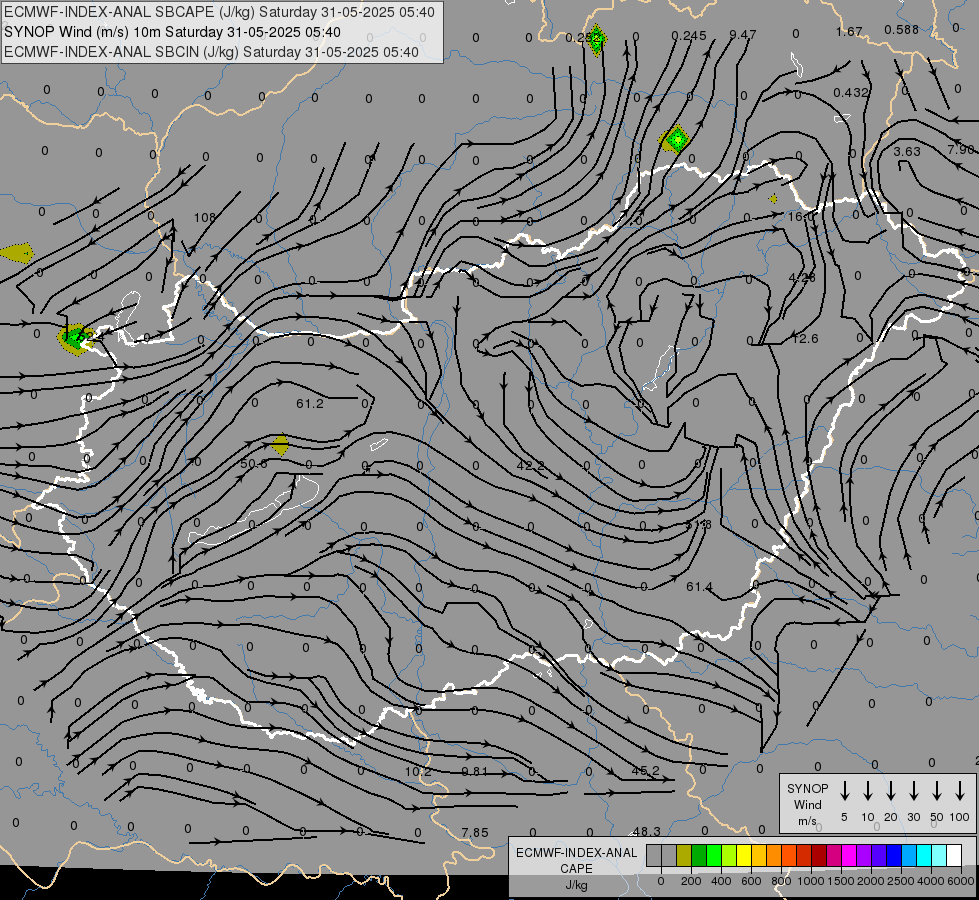Viewport: 979px width, 900px height.
Task: Click the 5 m/s wind legend arrow
Action: [x=844, y=791]
